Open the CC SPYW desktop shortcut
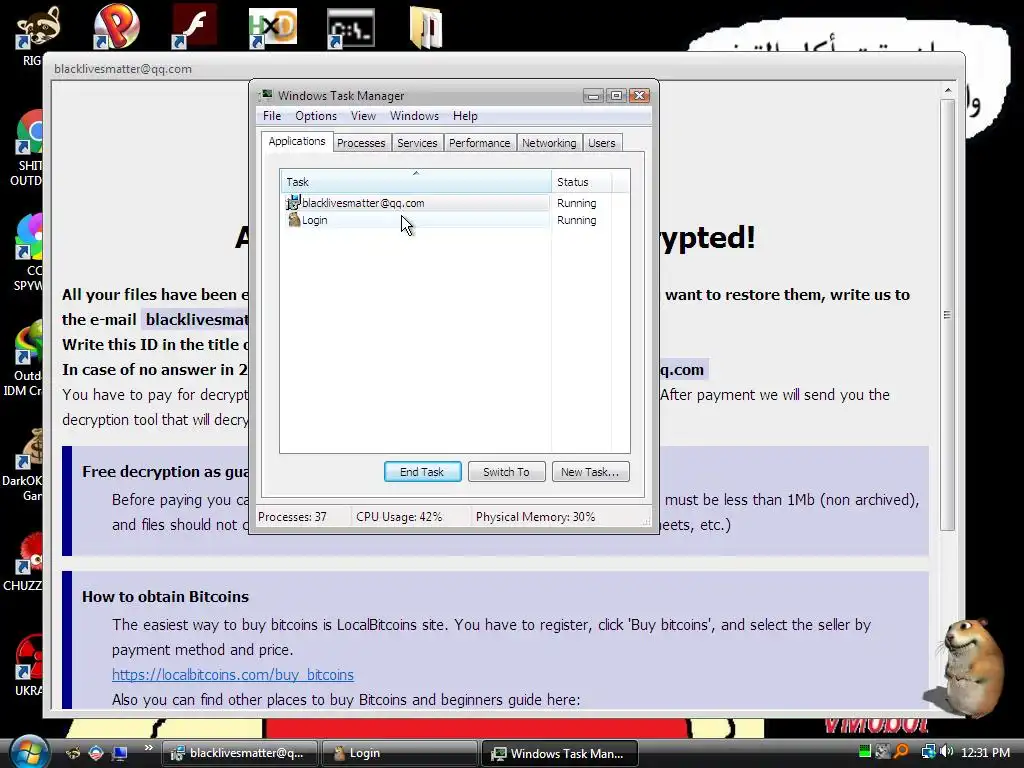 point(26,253)
